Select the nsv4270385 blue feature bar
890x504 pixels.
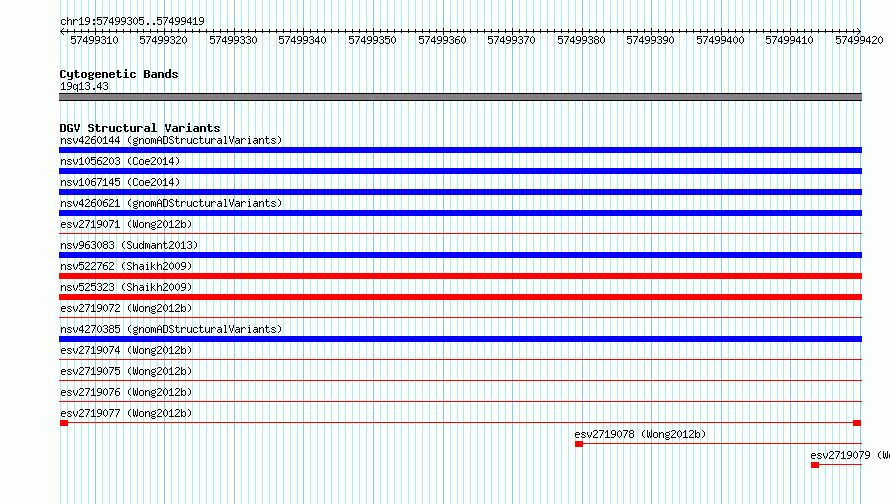coord(460,339)
